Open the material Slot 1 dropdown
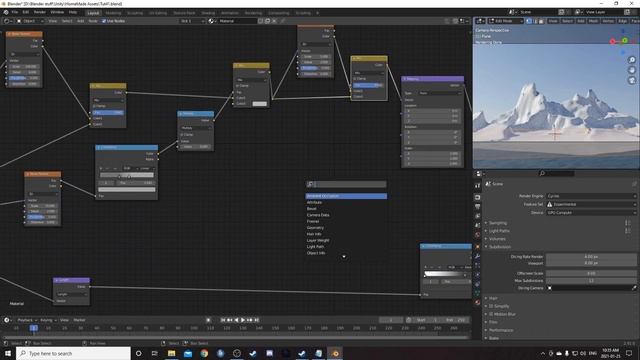This screenshot has height=360, width=640. [x=193, y=21]
